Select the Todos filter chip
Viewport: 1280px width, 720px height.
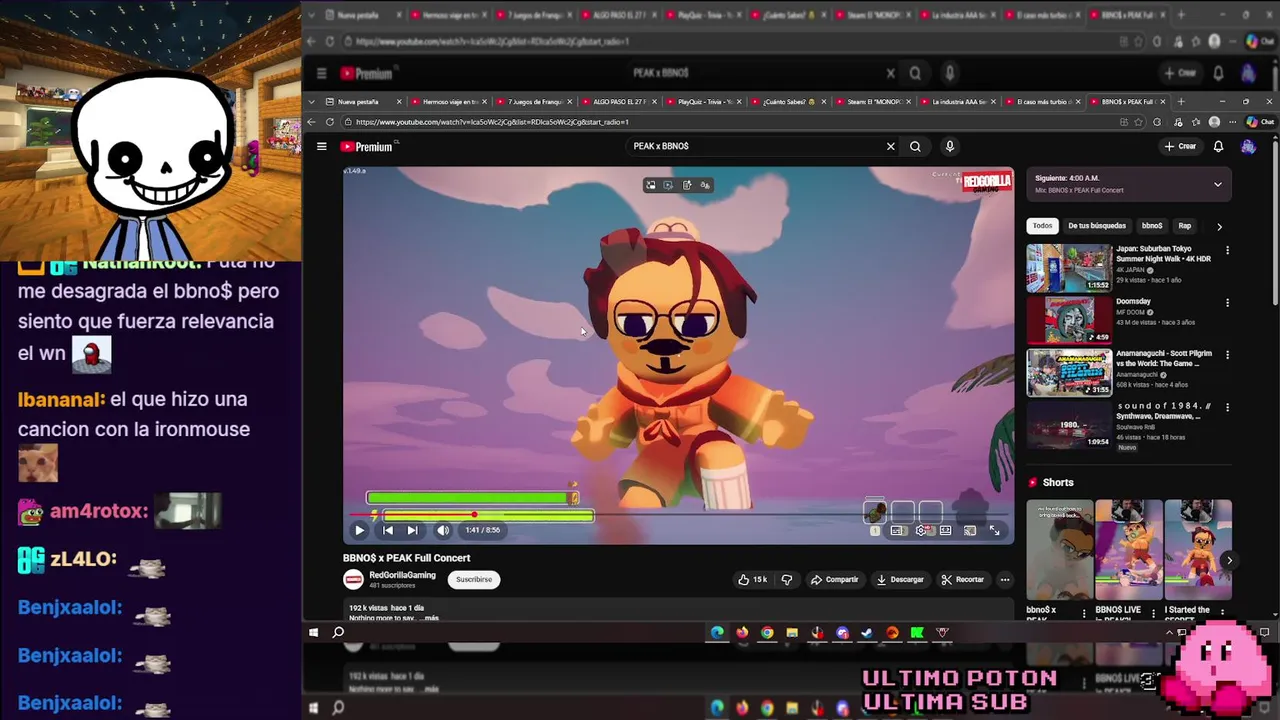pos(1042,226)
